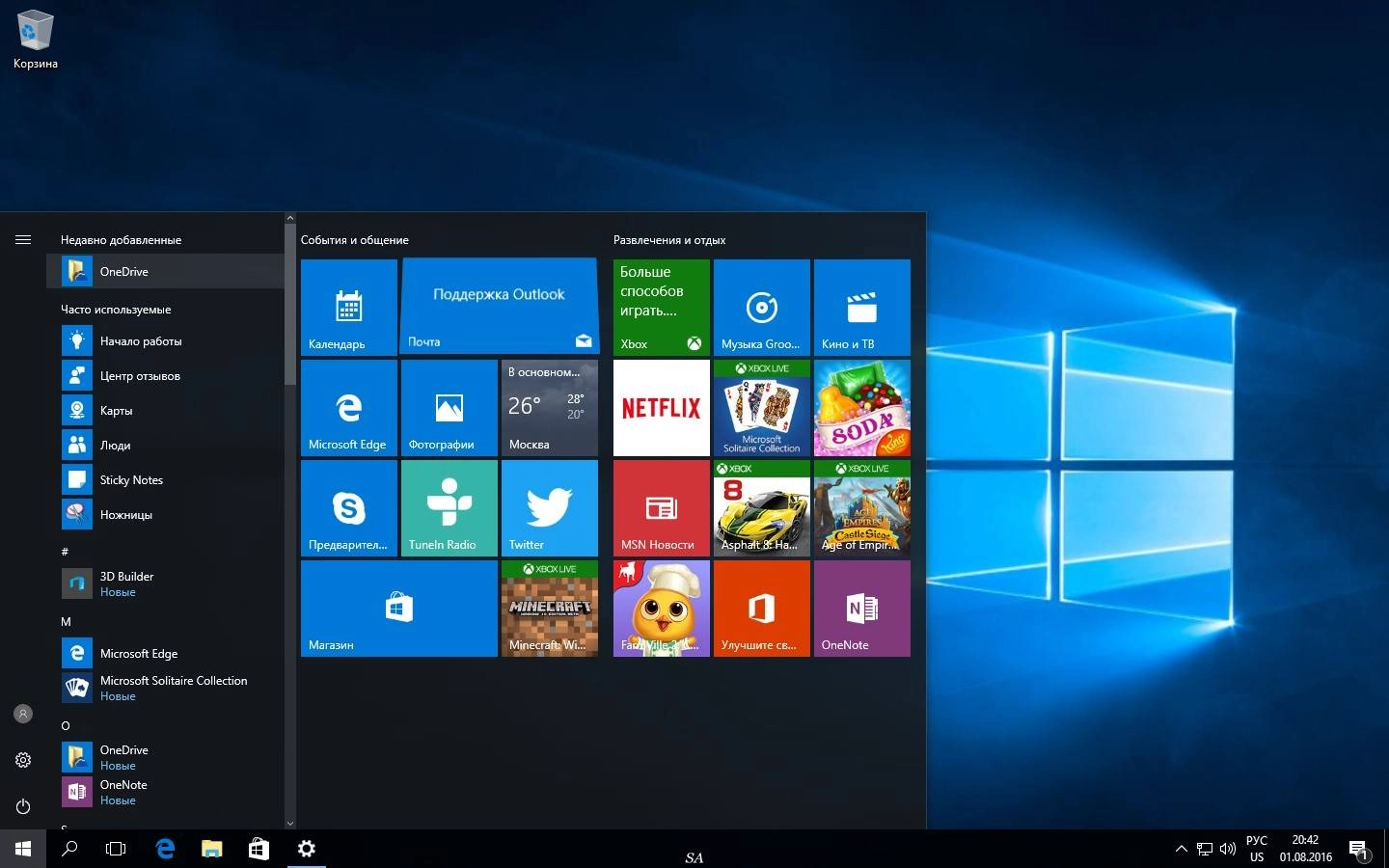The height and width of the screenshot is (868, 1389).
Task: Select the Корзина desktop icon
Action: point(36,41)
